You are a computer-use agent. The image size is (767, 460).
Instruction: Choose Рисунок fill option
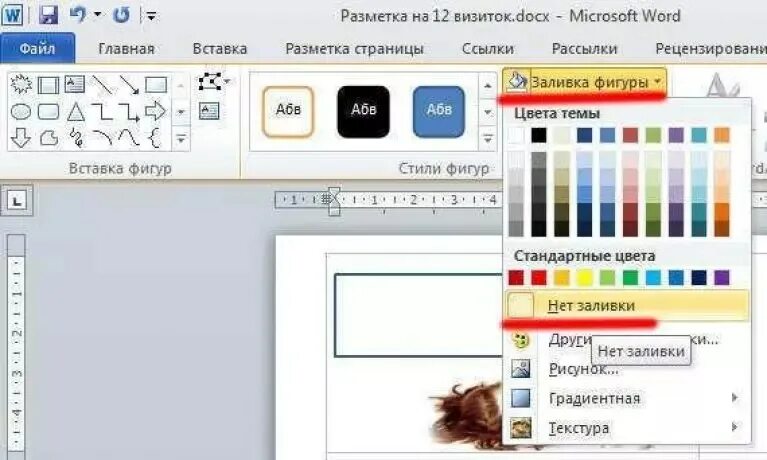point(627,368)
